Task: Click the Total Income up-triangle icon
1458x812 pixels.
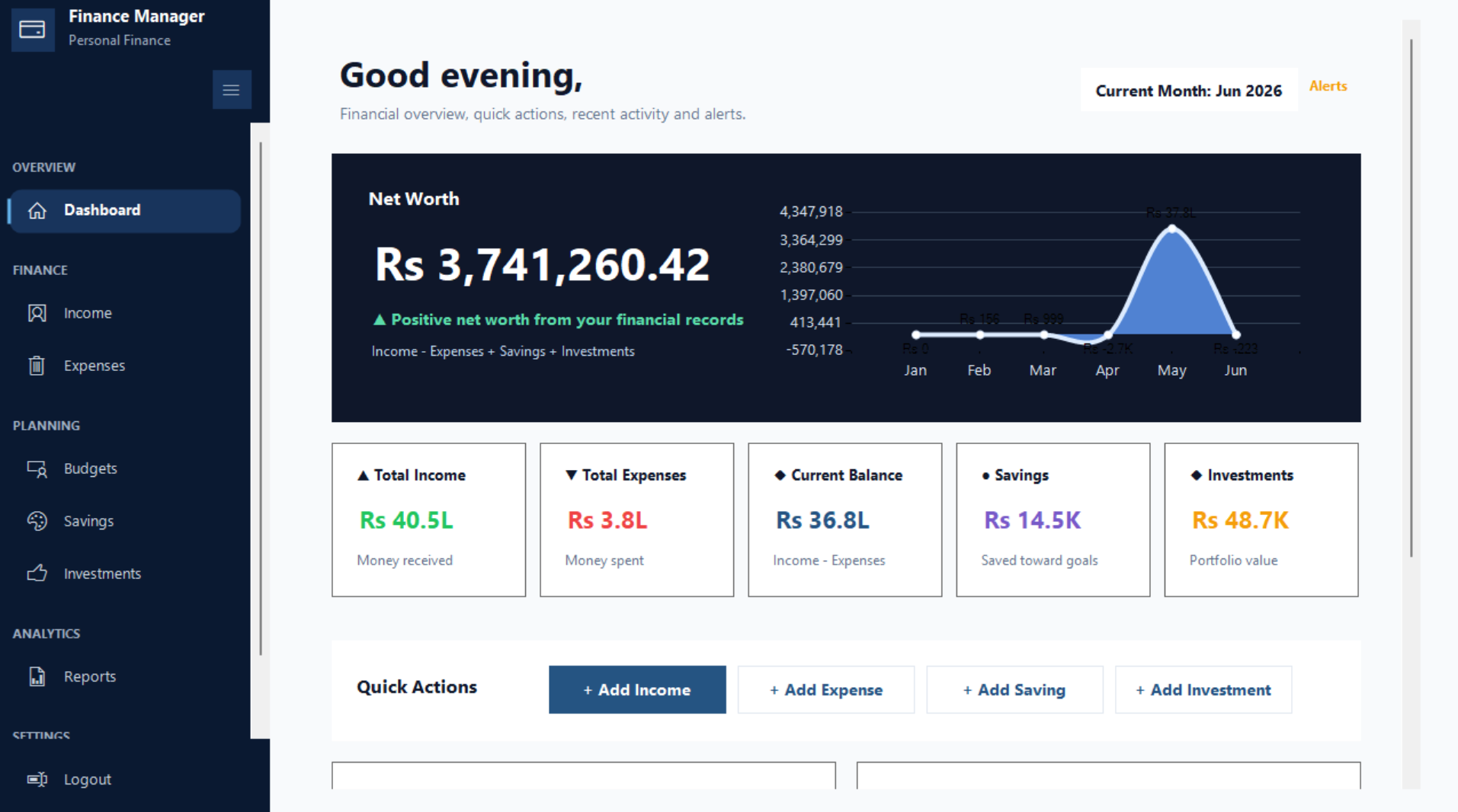Action: point(364,475)
